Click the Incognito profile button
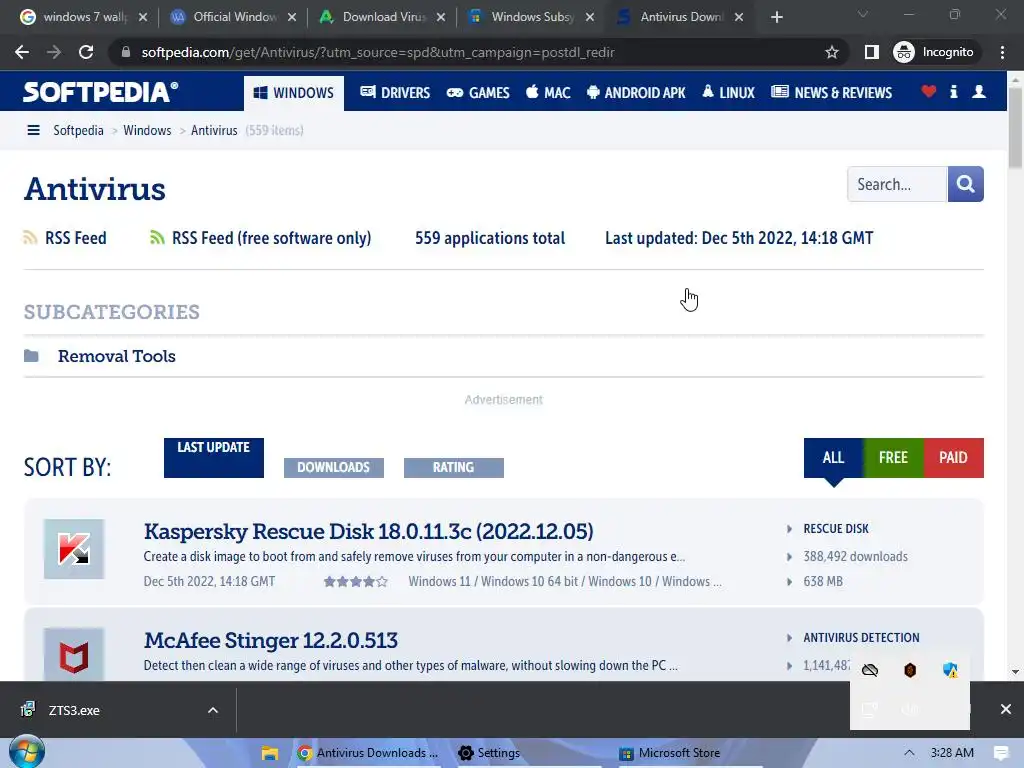1024x768 pixels. click(x=934, y=52)
